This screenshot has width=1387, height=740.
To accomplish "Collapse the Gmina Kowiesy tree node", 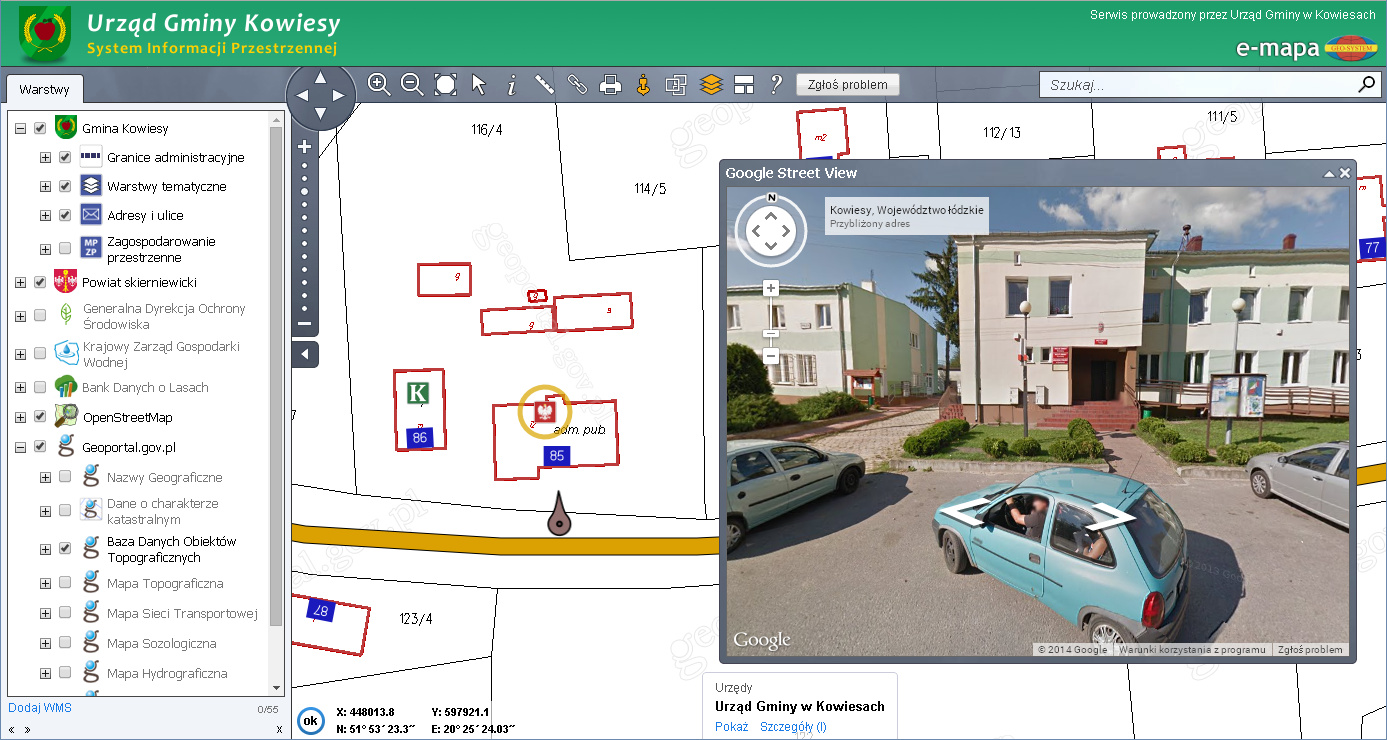I will click(x=20, y=128).
